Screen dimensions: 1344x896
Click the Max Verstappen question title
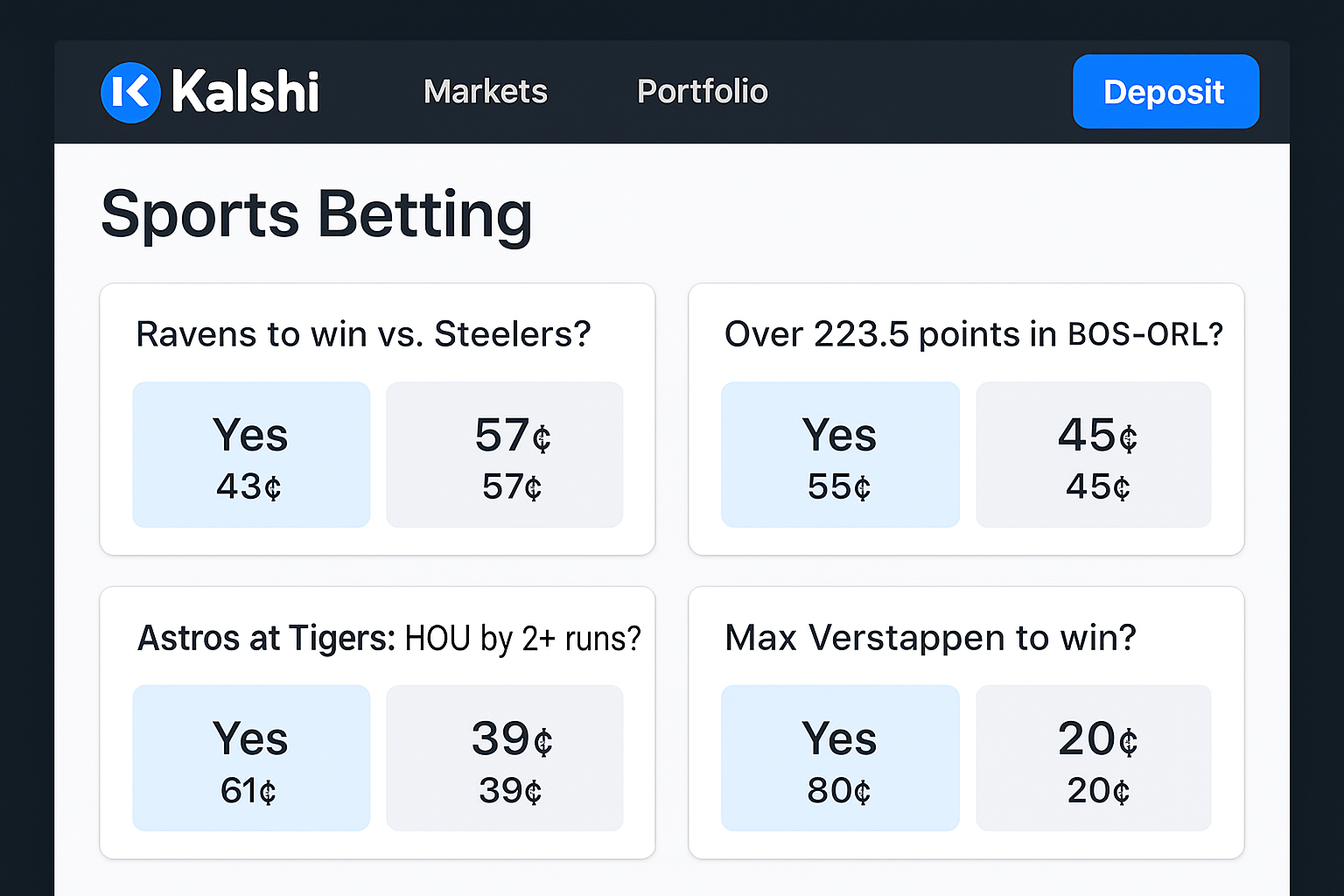[930, 638]
